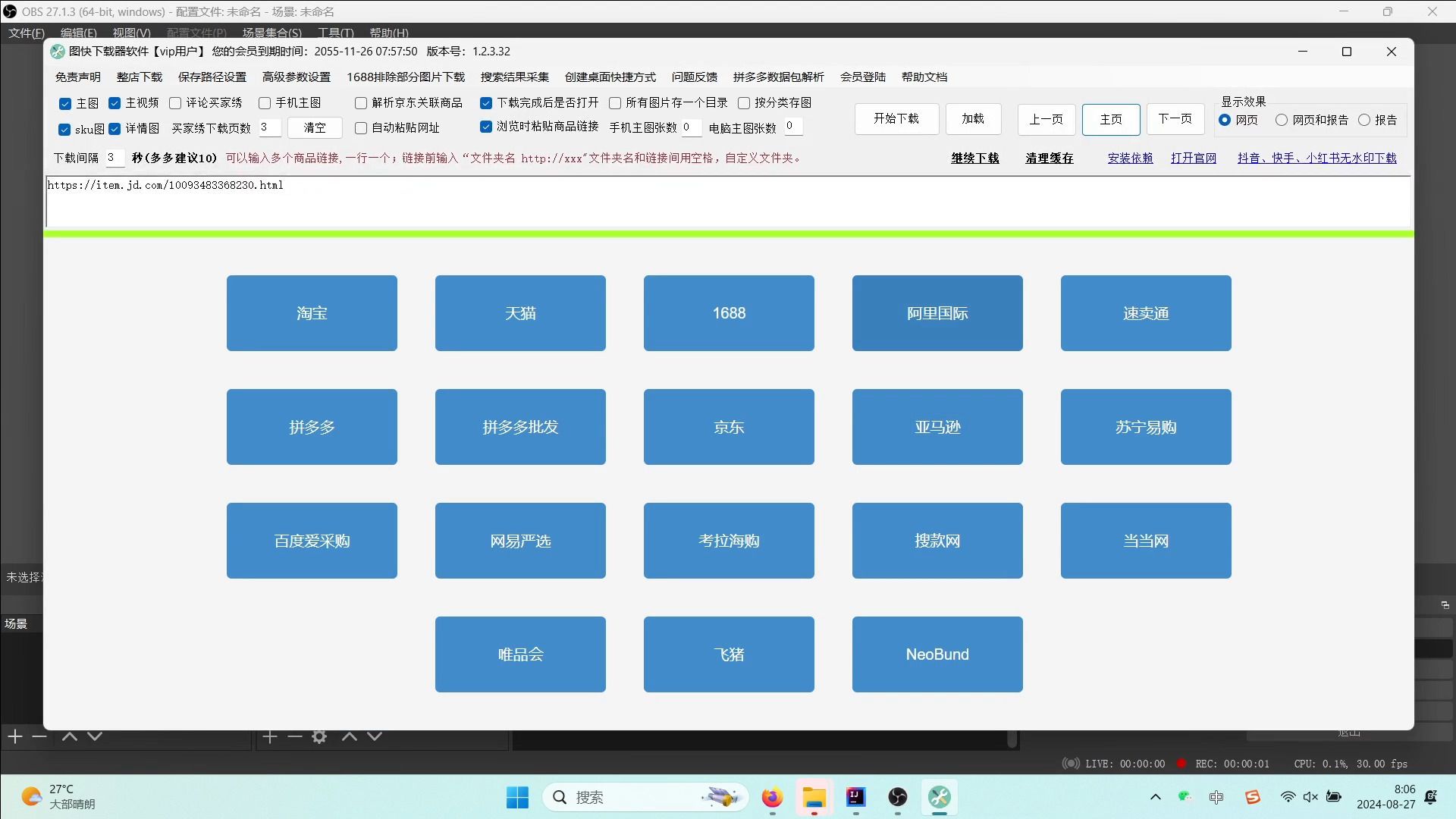Toggle 下载完成后是否打开 checkbox
1456x819 pixels.
[x=486, y=103]
